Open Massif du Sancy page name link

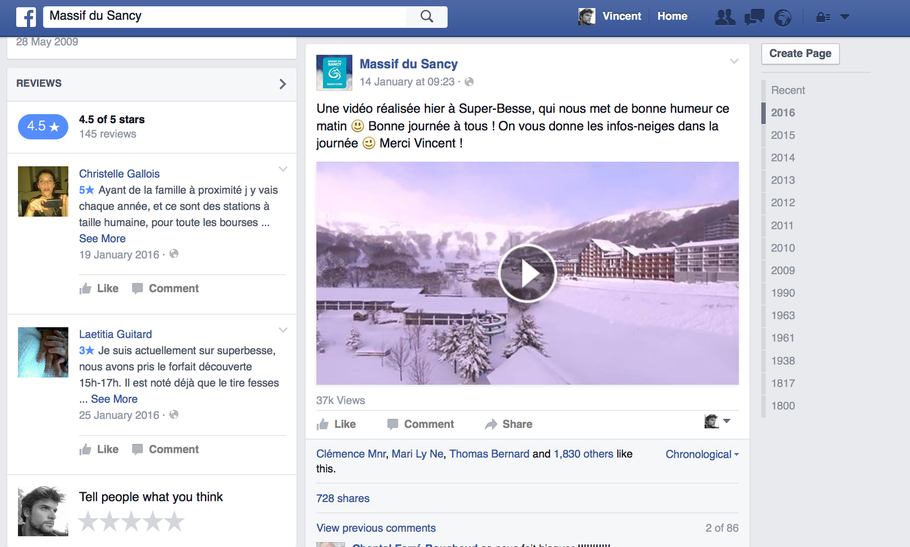409,64
